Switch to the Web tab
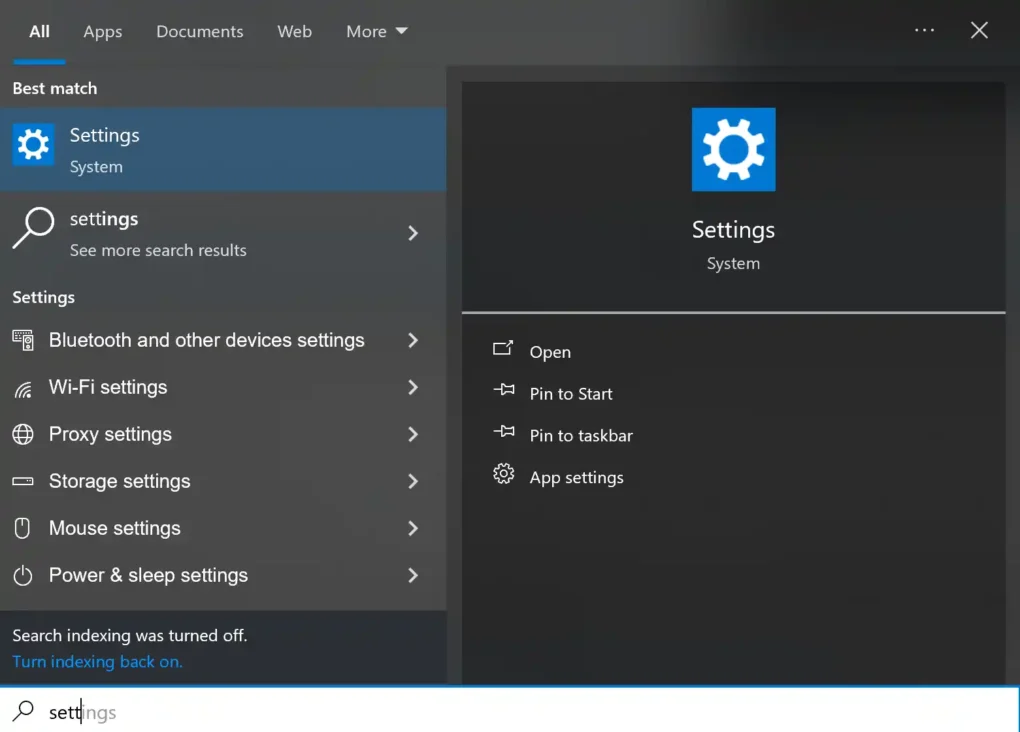Image resolution: width=1020 pixels, height=732 pixels. pyautogui.click(x=295, y=31)
